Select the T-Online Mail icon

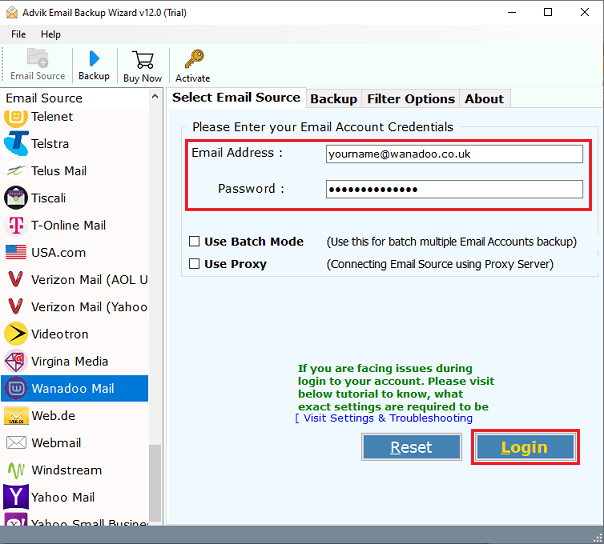tap(16, 225)
